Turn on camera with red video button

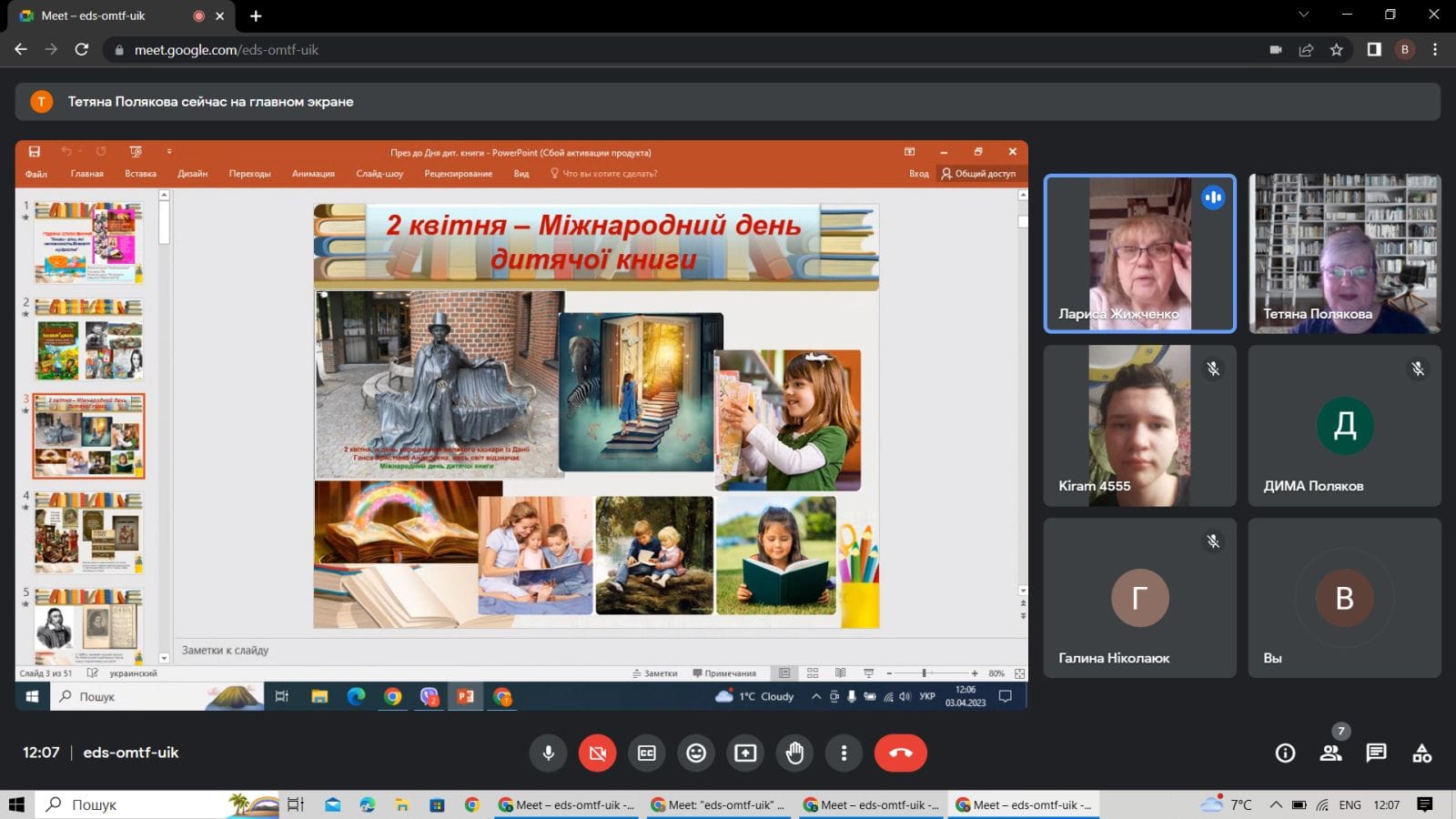(598, 753)
